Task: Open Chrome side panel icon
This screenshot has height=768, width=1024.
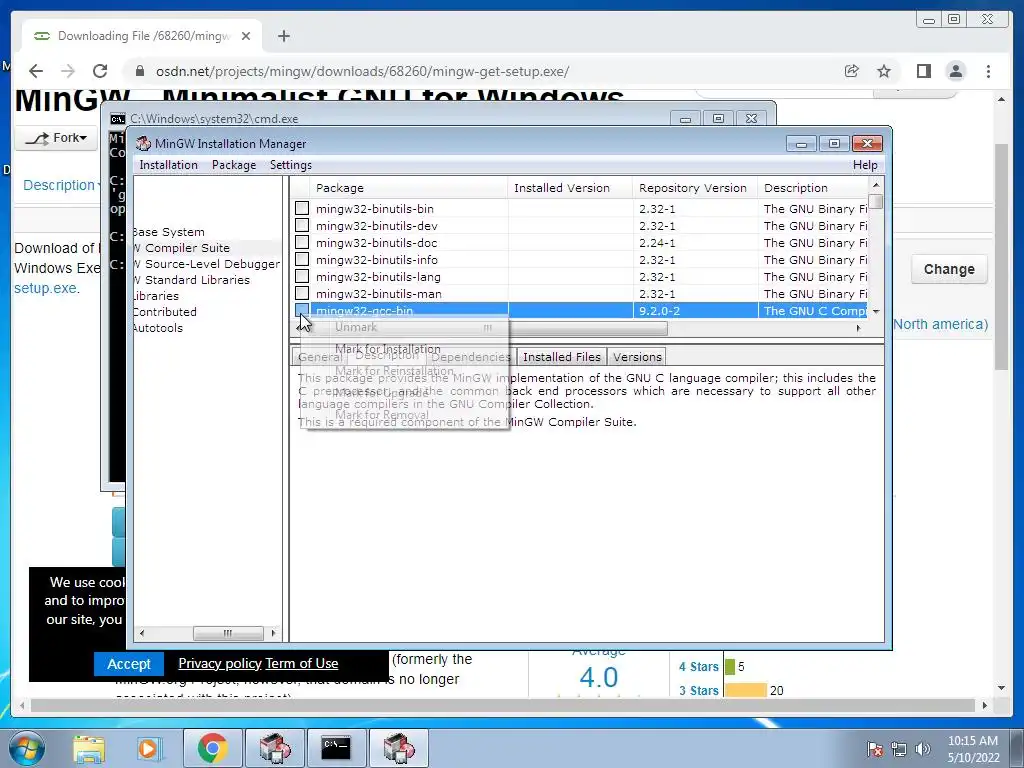Action: click(923, 71)
